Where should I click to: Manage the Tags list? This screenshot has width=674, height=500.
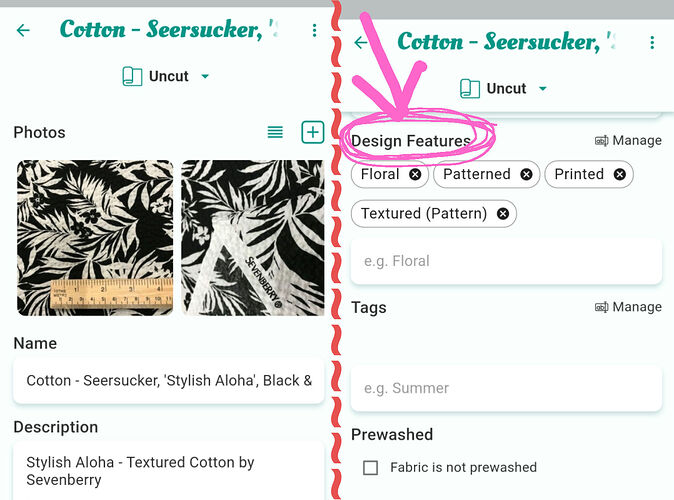tap(628, 307)
